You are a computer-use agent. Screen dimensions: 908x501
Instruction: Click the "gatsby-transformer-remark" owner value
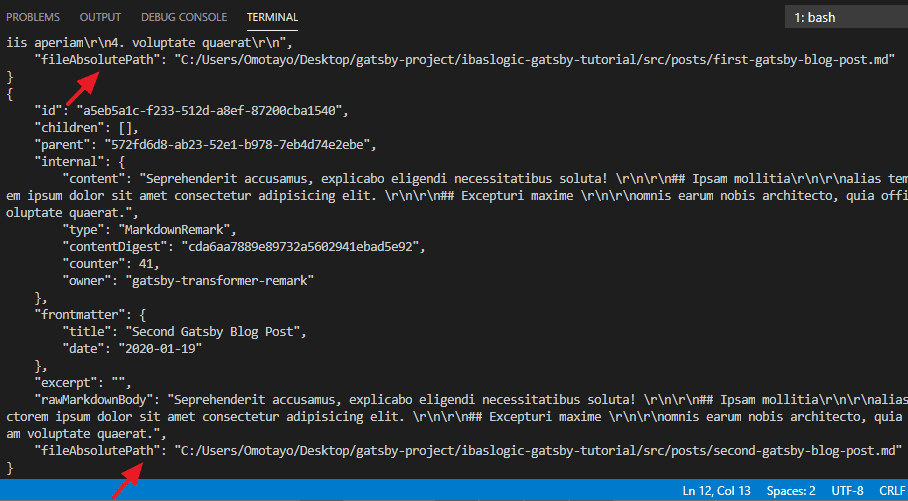click(x=218, y=281)
